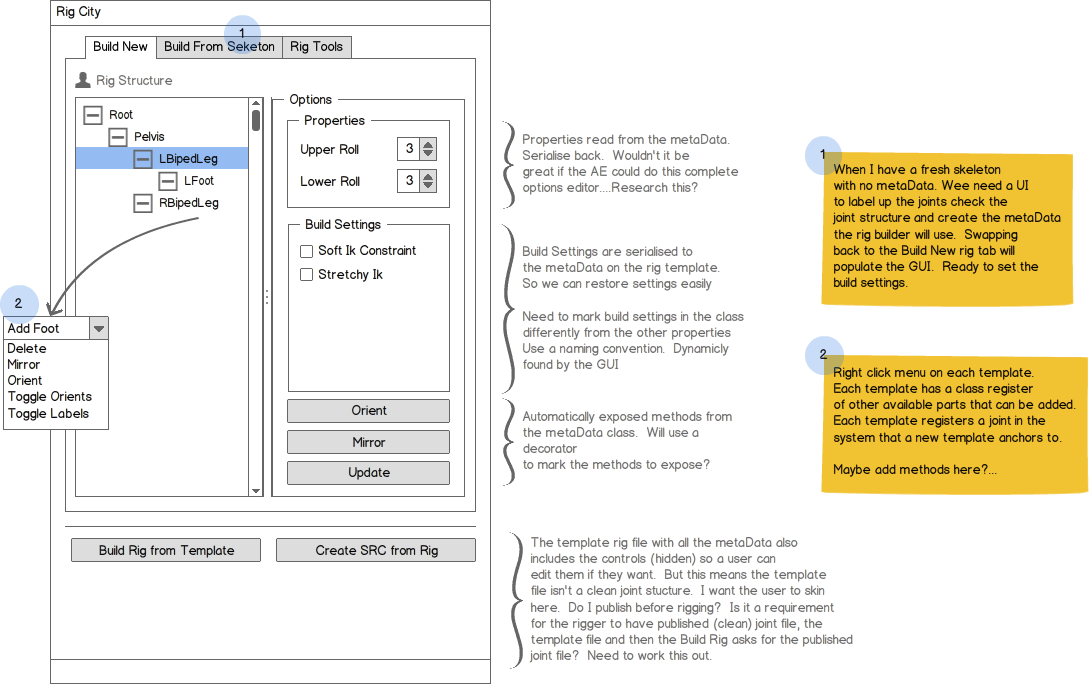
Task: Increase the Lower Roll value
Action: click(x=428, y=177)
